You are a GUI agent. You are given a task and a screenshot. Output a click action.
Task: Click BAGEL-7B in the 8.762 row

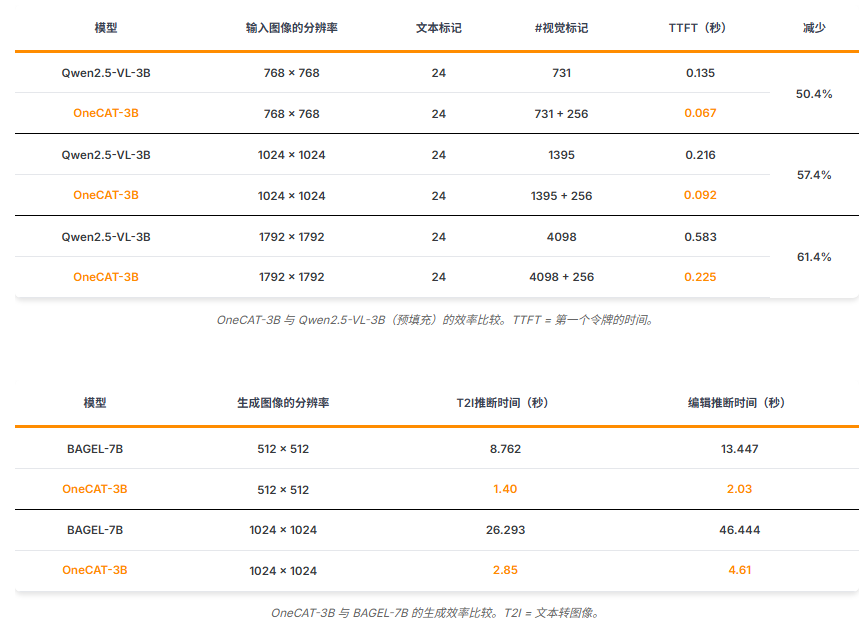click(95, 449)
